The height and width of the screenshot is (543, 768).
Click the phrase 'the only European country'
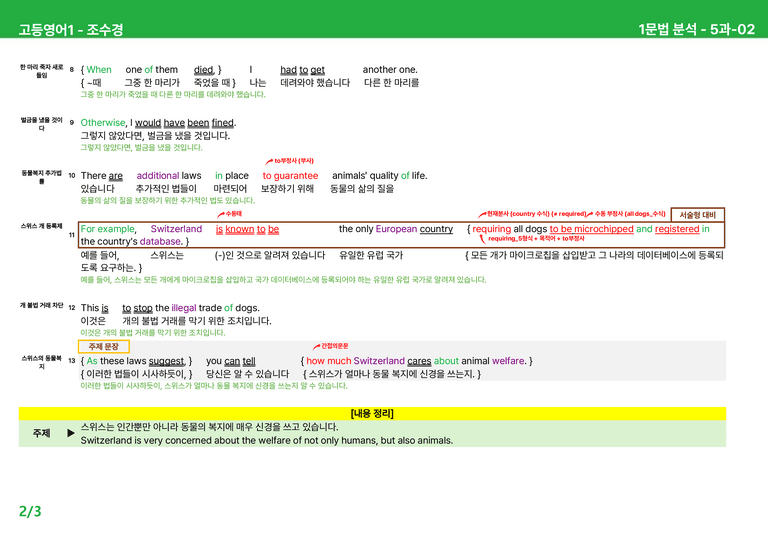pos(396,229)
